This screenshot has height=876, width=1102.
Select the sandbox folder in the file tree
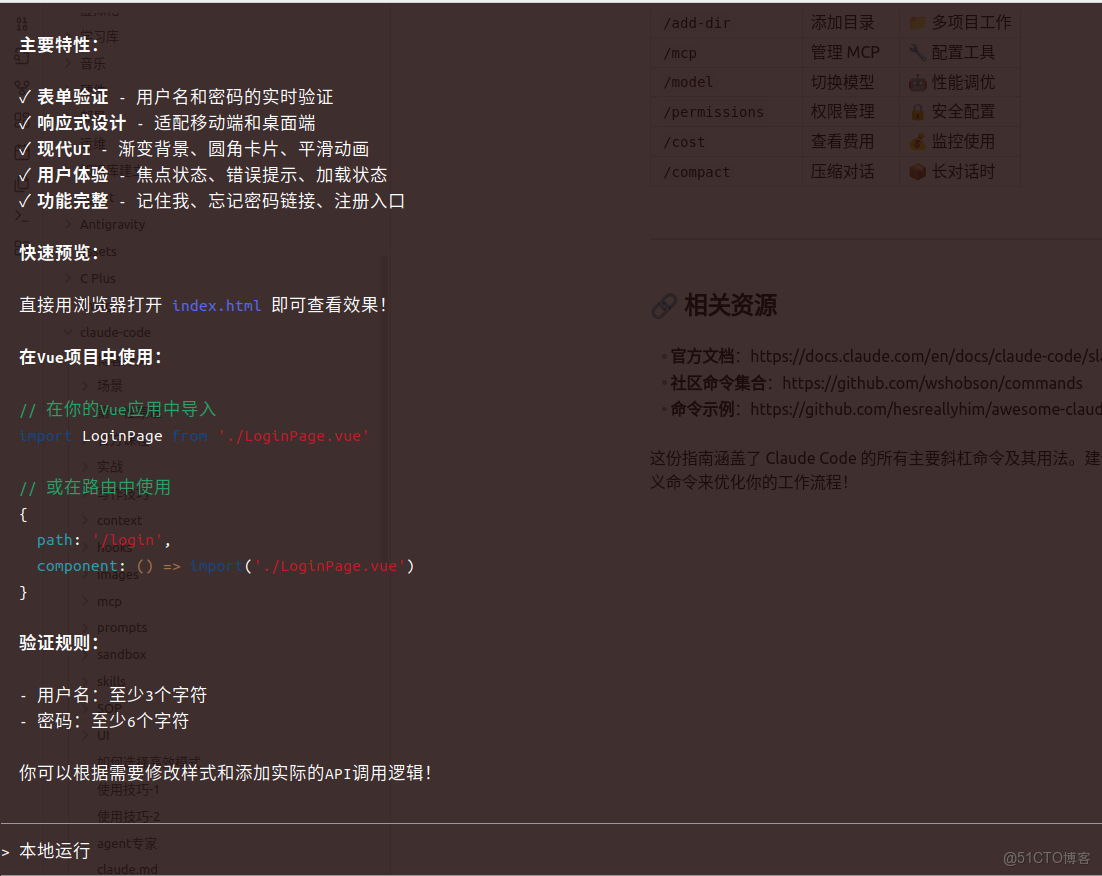point(121,655)
